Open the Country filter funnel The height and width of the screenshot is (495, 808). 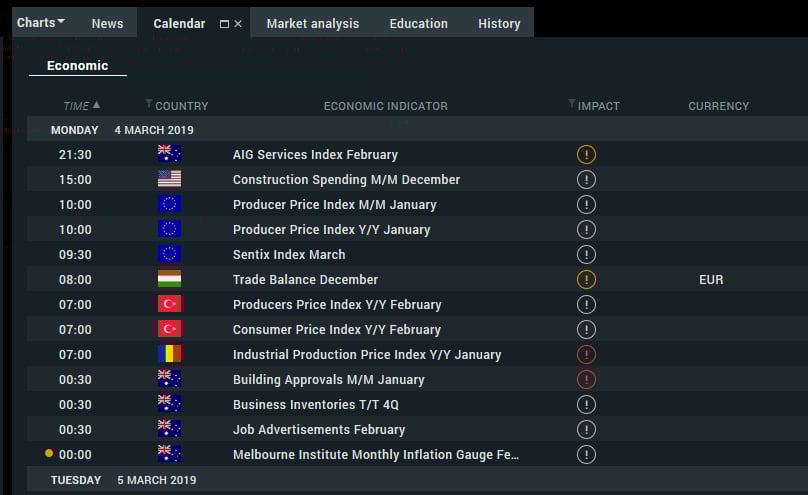tap(149, 104)
